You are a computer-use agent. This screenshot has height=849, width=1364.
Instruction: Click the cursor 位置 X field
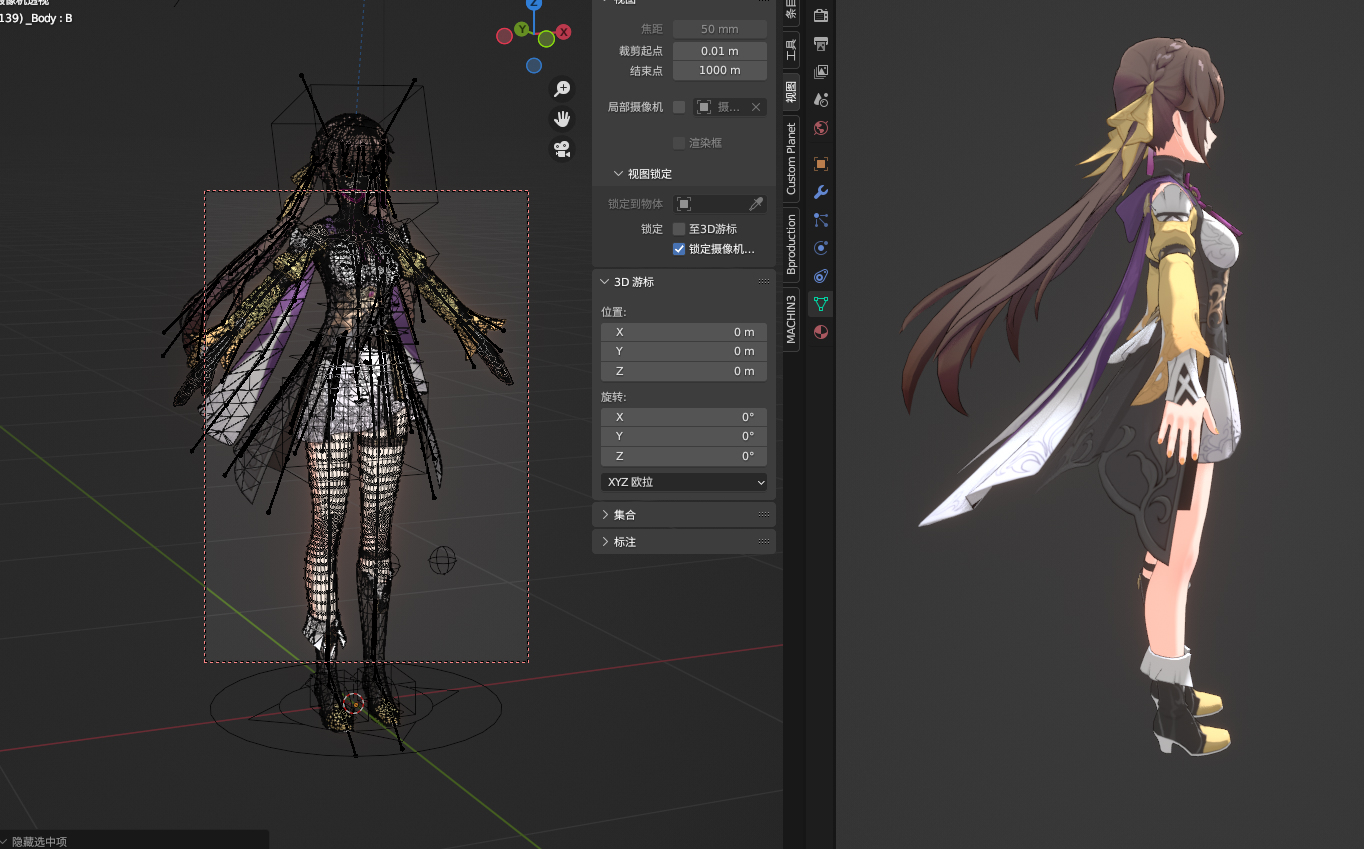[684, 332]
